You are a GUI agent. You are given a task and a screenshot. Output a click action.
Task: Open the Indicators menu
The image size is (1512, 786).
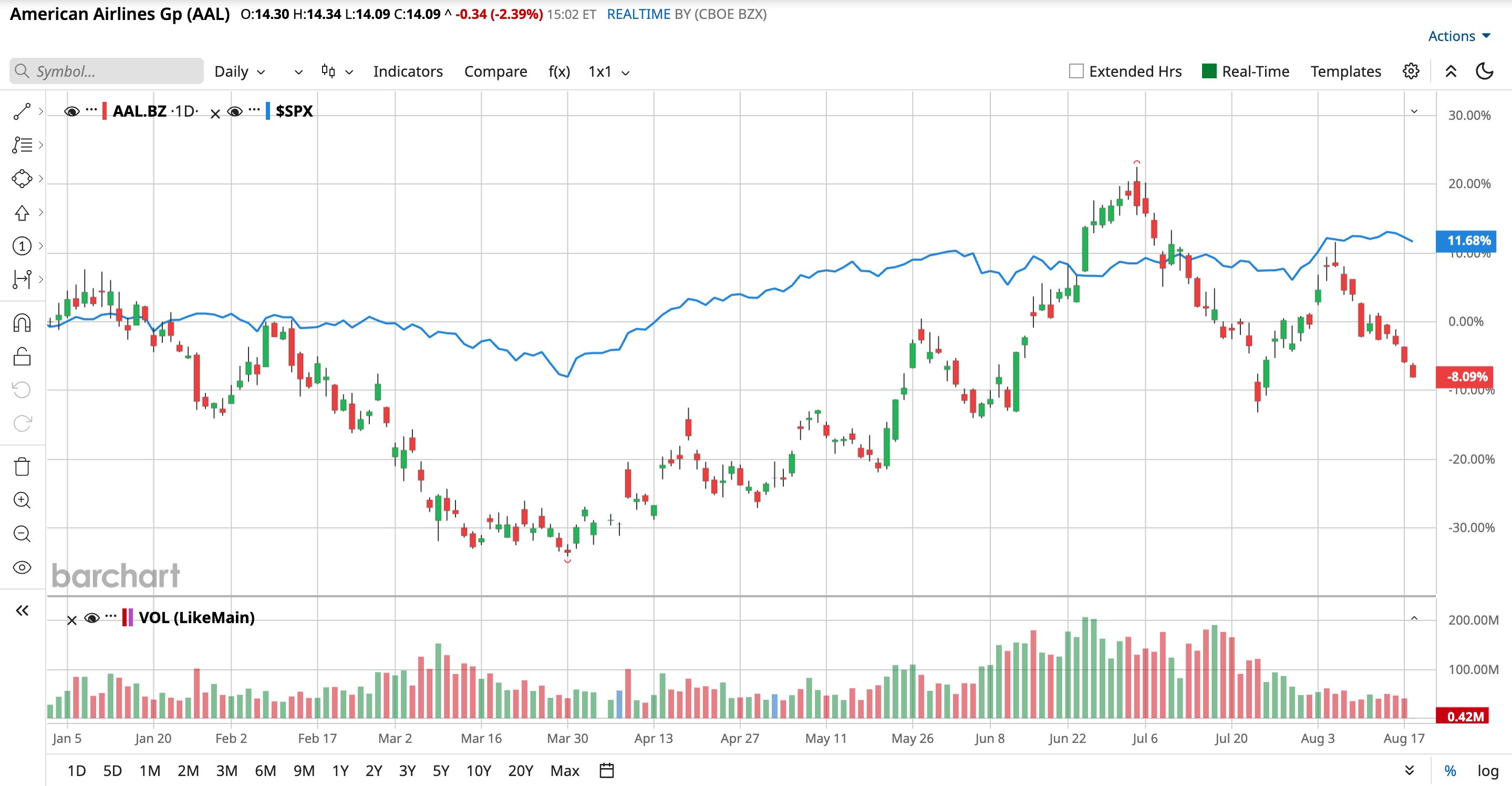click(x=408, y=71)
